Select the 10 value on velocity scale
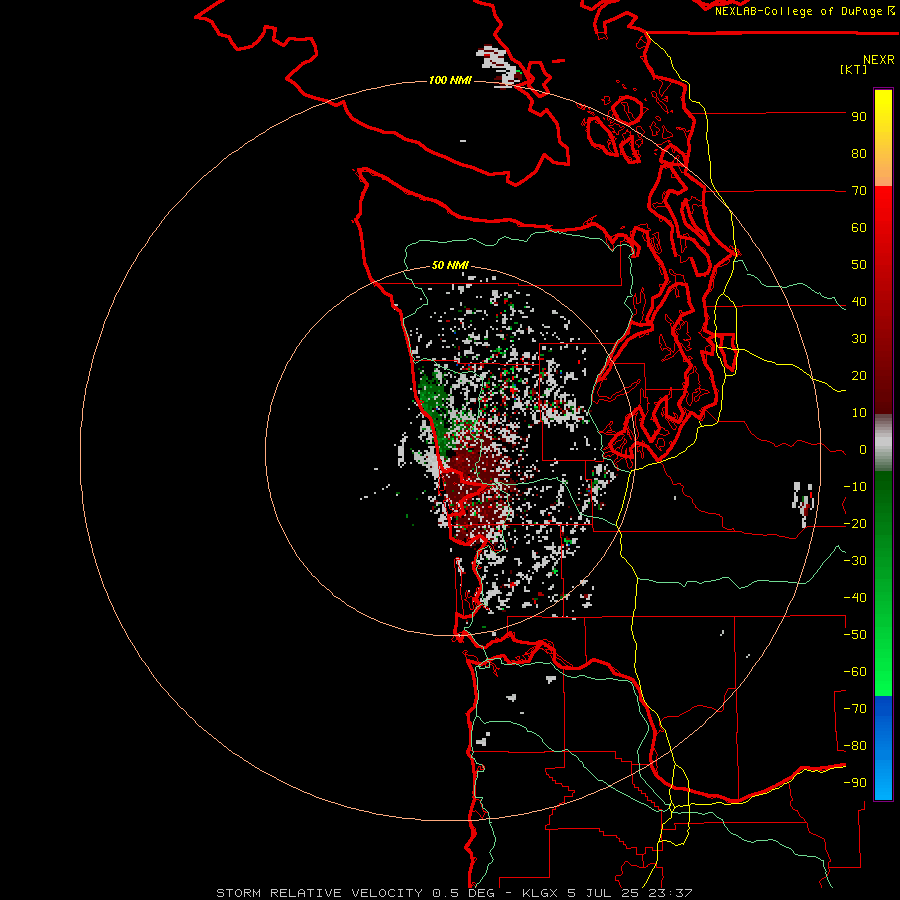Image resolution: width=900 pixels, height=900 pixels. pos(859,413)
